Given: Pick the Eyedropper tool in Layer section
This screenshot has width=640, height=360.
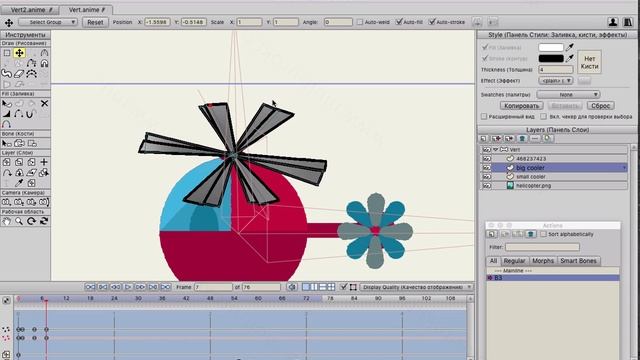Looking at the screenshot, I should (x=19, y=183).
